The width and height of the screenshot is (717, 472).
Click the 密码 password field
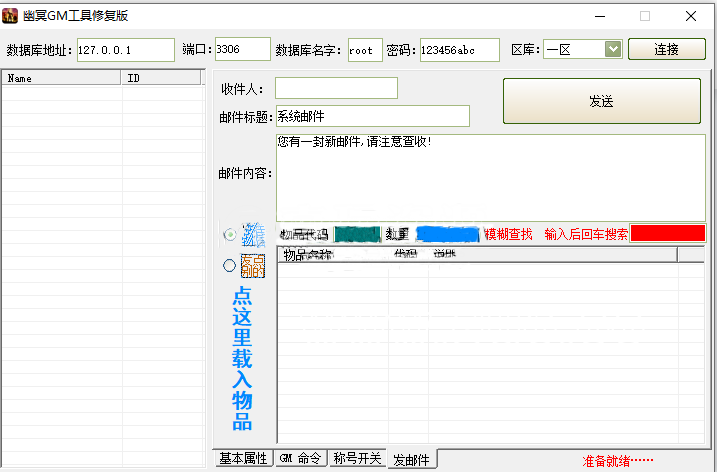[x=460, y=50]
